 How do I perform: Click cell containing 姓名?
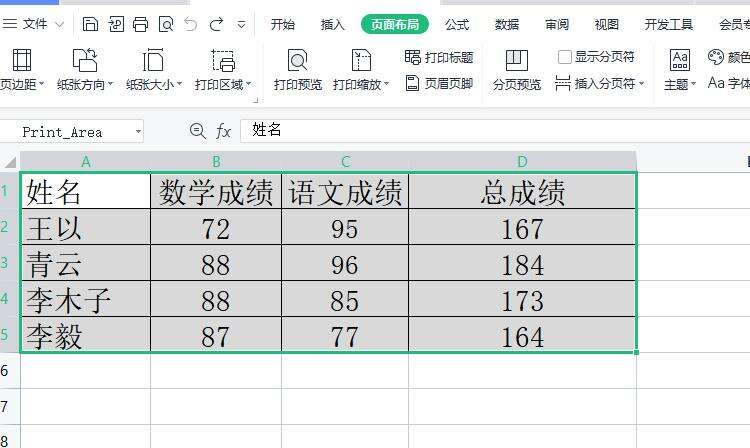(x=86, y=191)
